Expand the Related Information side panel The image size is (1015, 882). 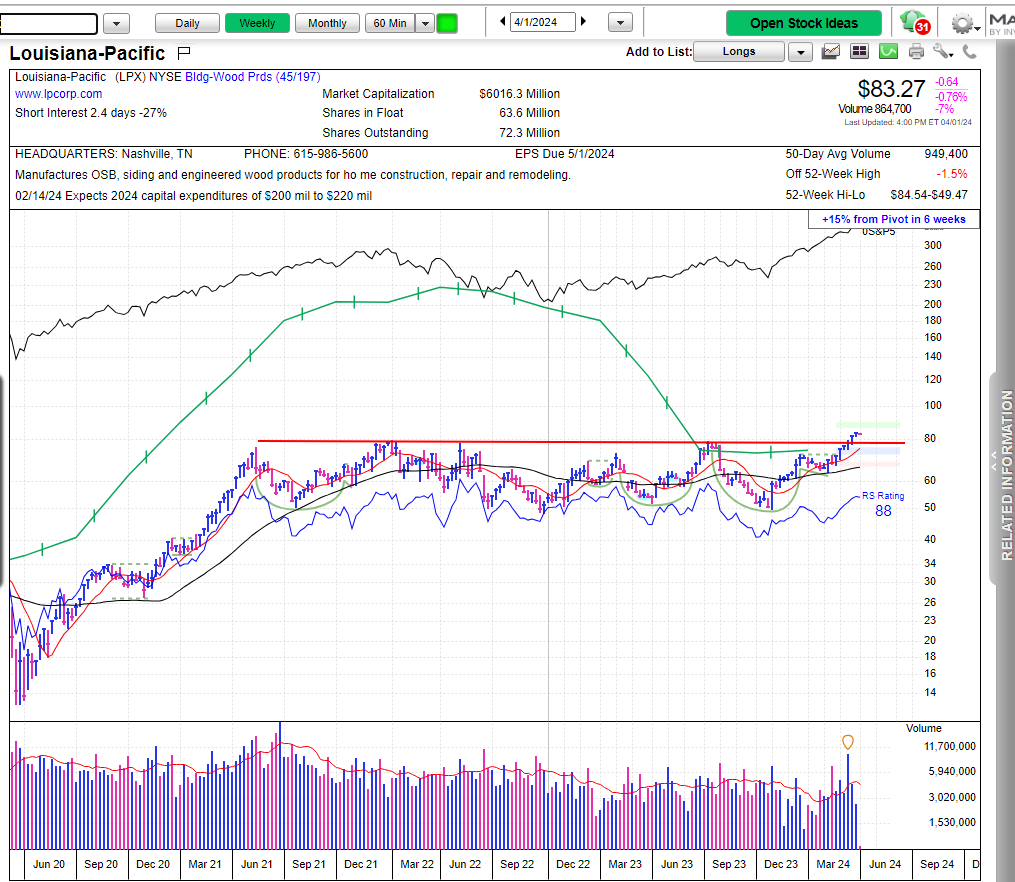pyautogui.click(x=1004, y=476)
